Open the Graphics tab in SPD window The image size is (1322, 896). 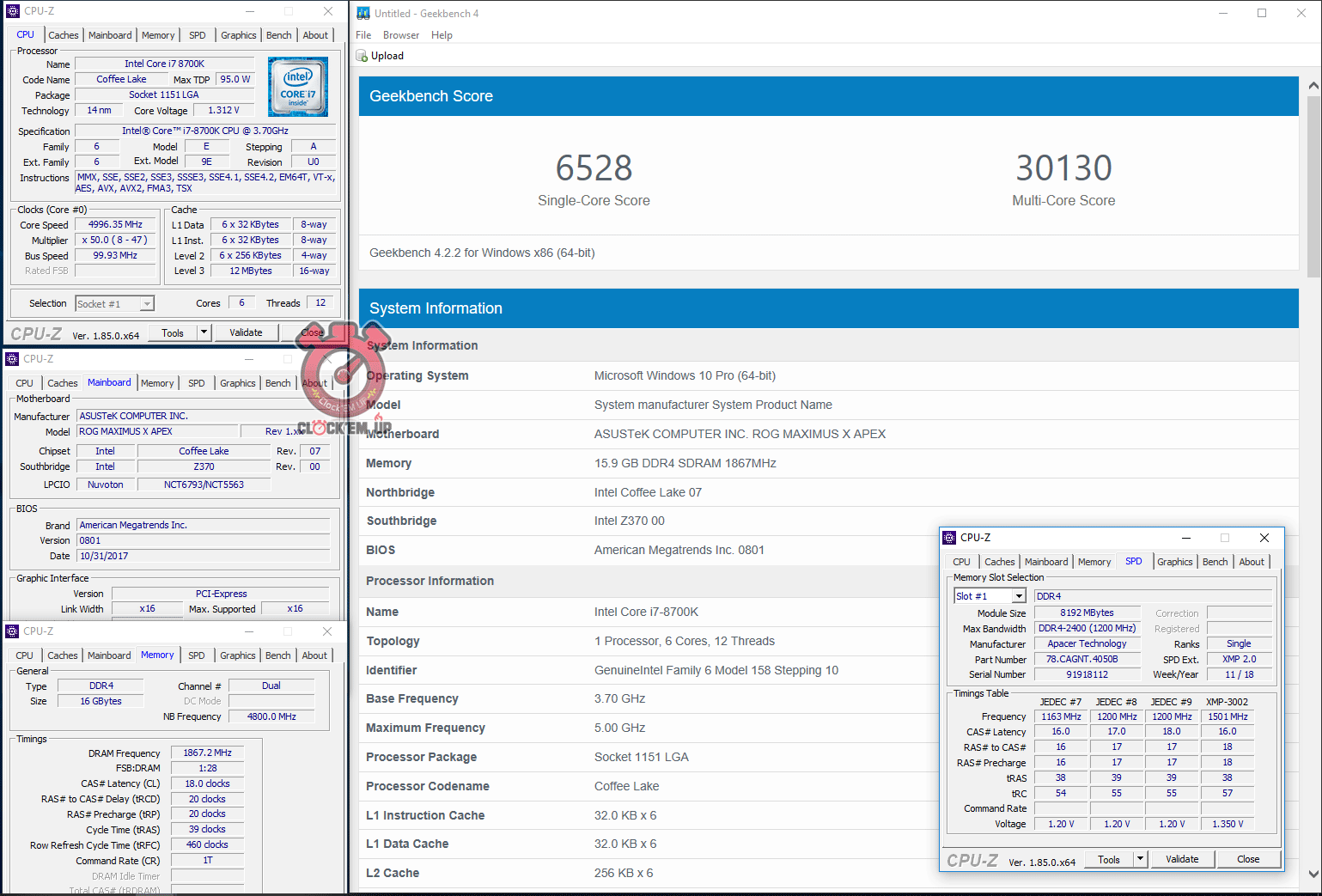(1174, 562)
